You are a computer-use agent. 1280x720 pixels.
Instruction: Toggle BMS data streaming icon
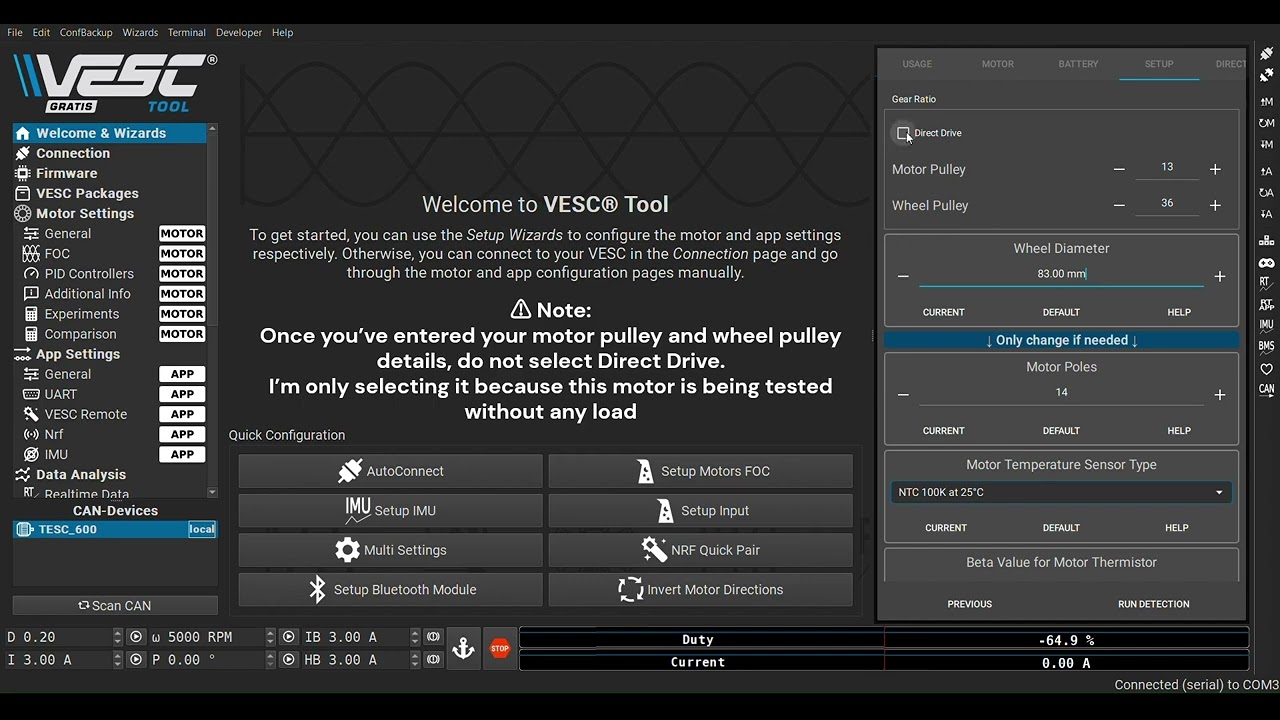[1266, 346]
